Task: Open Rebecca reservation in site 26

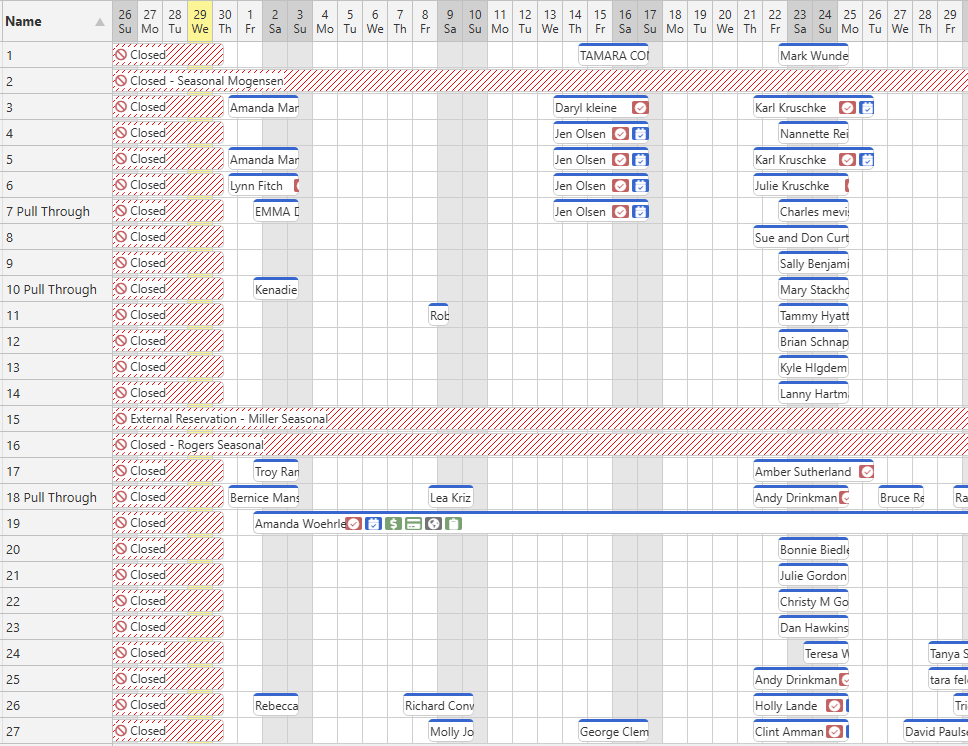Action: pyautogui.click(x=276, y=705)
